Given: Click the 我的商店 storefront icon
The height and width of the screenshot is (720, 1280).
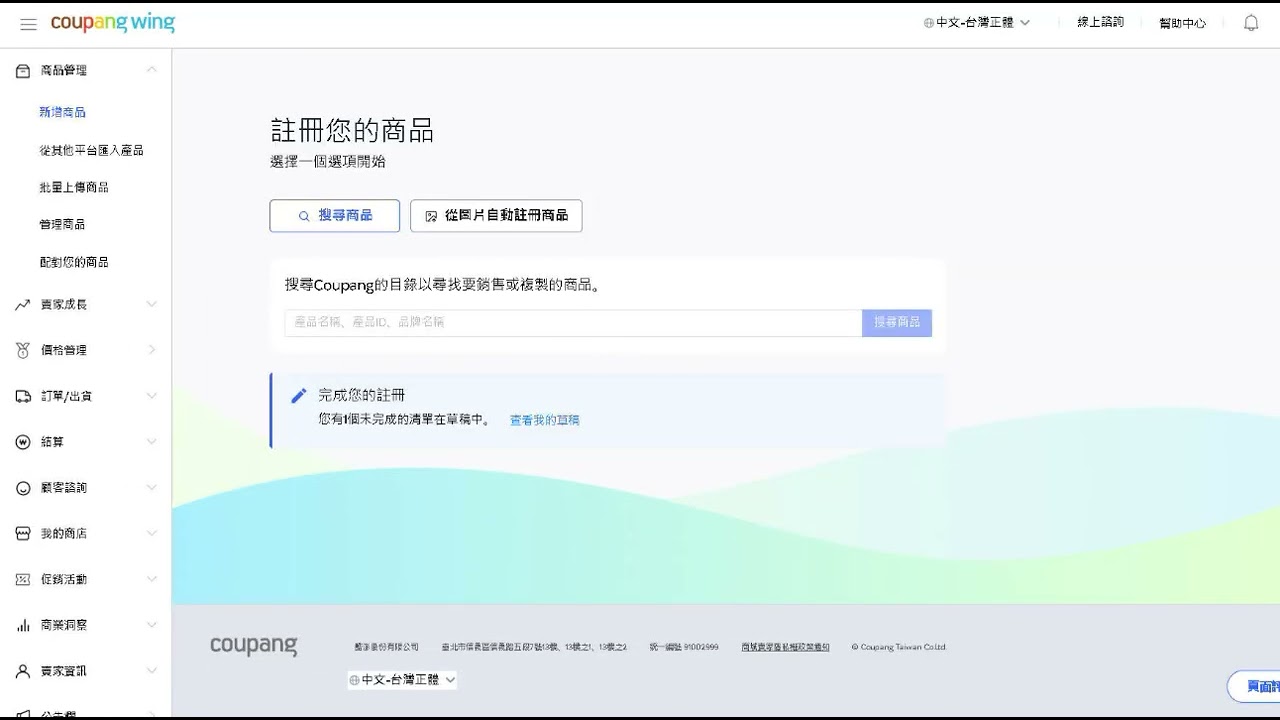Looking at the screenshot, I should point(23,534).
